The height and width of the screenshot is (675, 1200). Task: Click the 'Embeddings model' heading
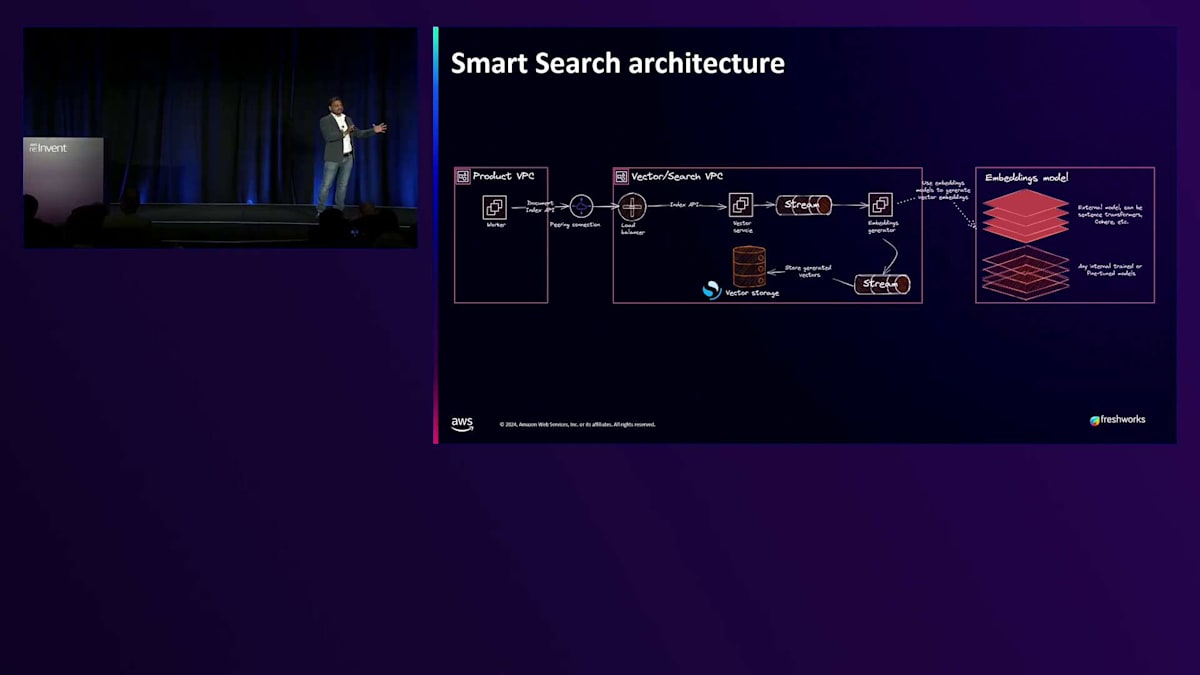point(1026,178)
